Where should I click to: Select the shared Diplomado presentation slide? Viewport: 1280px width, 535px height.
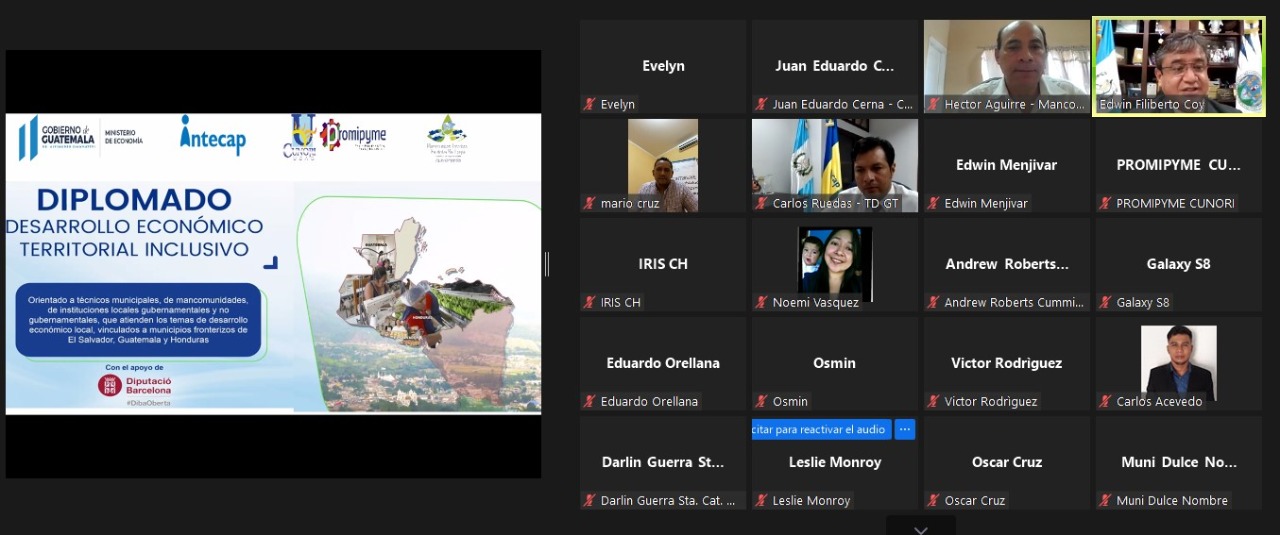[273, 263]
